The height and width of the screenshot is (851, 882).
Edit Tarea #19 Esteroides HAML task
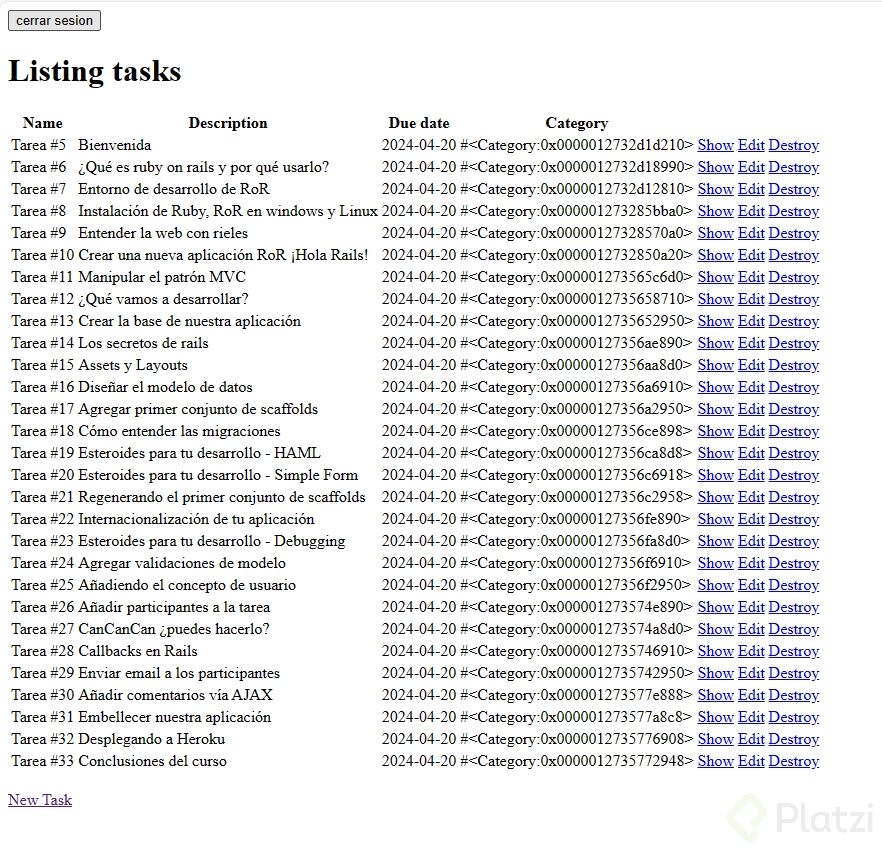pos(751,453)
